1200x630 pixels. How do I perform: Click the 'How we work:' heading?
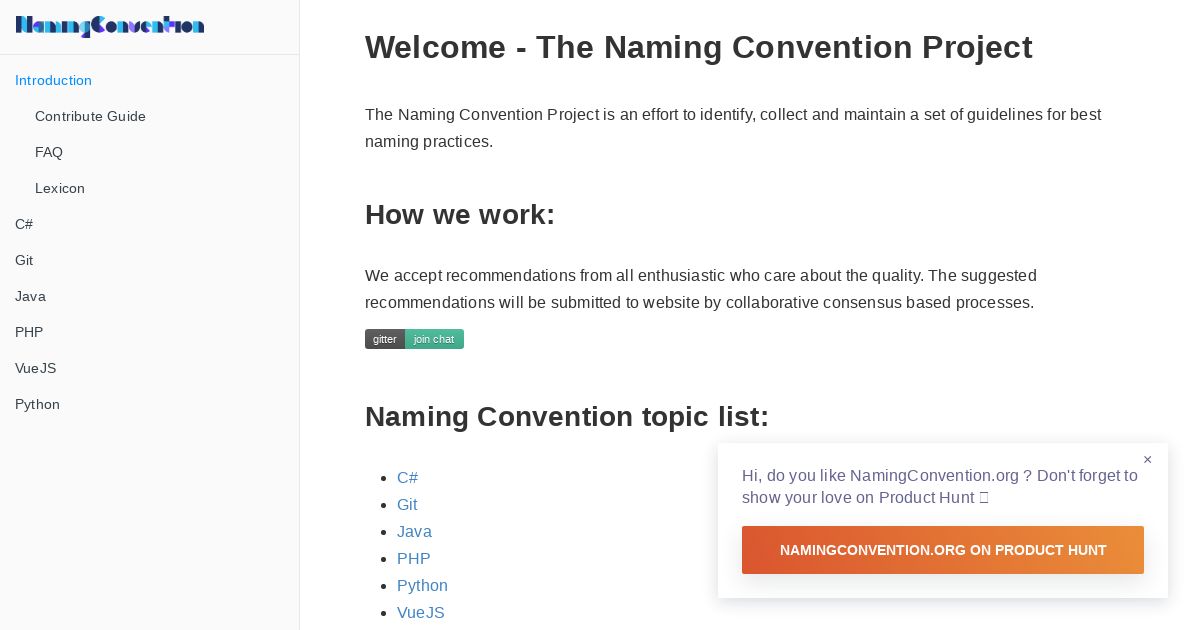pyautogui.click(x=459, y=214)
